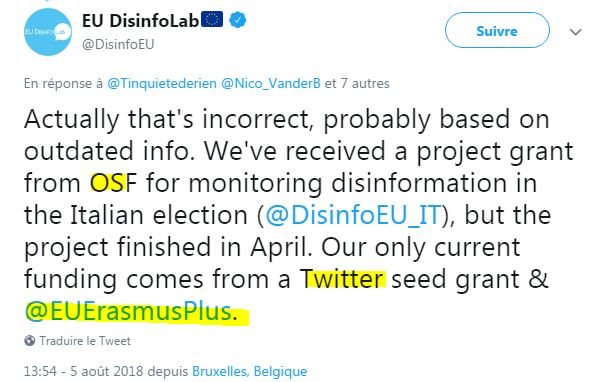Click the blue verified badge icon

[238, 20]
